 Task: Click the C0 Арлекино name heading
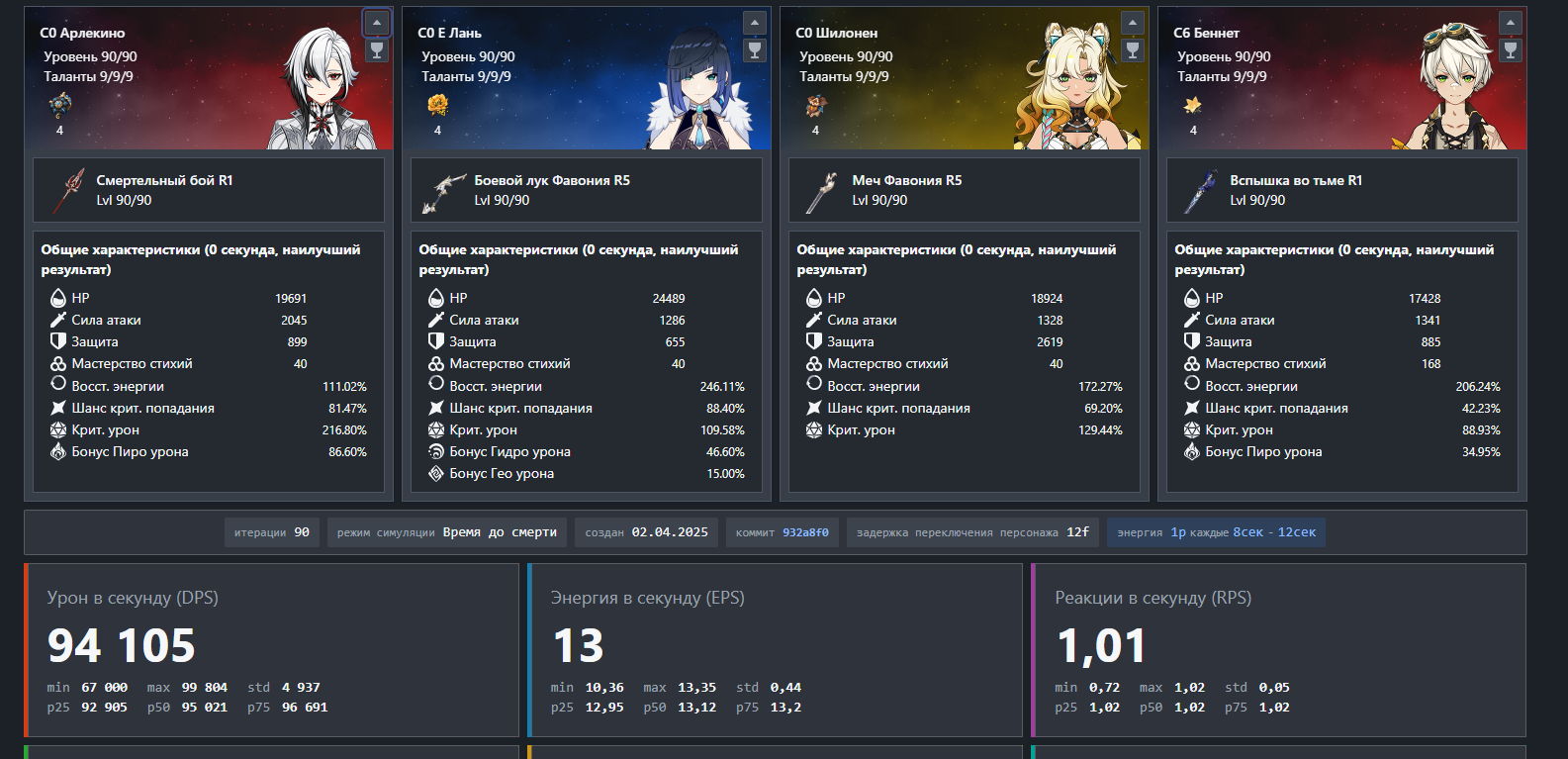pyautogui.click(x=82, y=33)
